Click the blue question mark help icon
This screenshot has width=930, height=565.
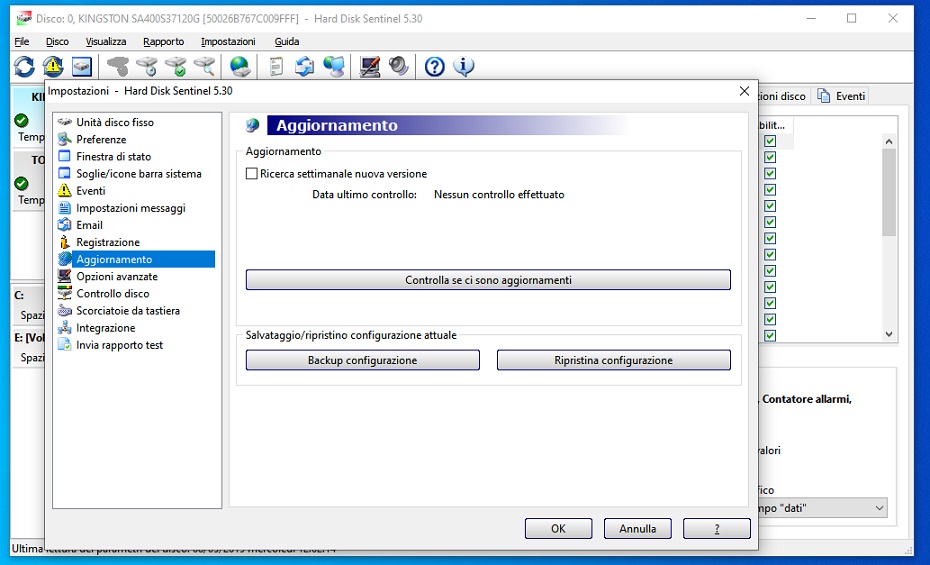pyautogui.click(x=435, y=66)
